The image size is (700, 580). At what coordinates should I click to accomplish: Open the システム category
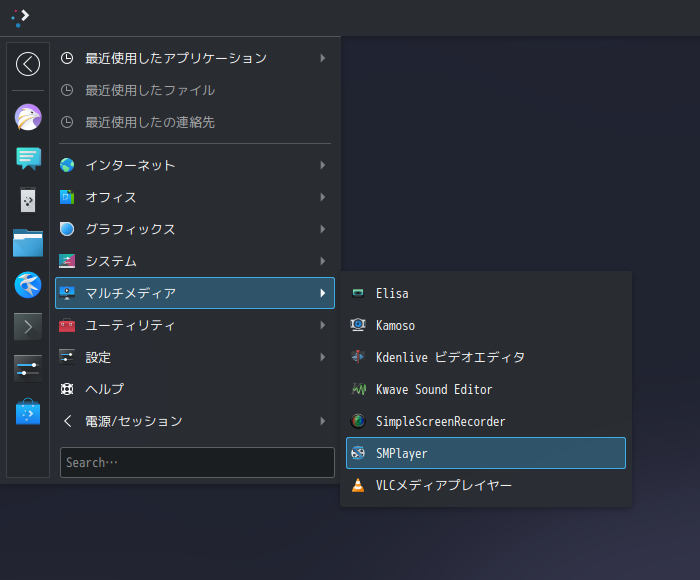pos(195,261)
